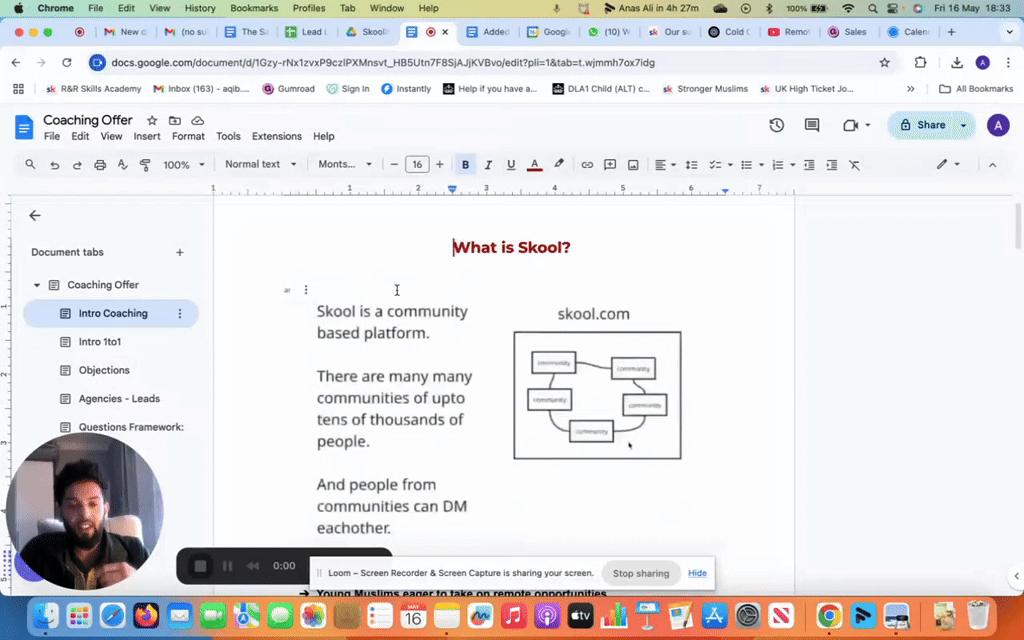The height and width of the screenshot is (640, 1024).
Task: Open Share button dropdown arrow
Action: [x=963, y=125]
